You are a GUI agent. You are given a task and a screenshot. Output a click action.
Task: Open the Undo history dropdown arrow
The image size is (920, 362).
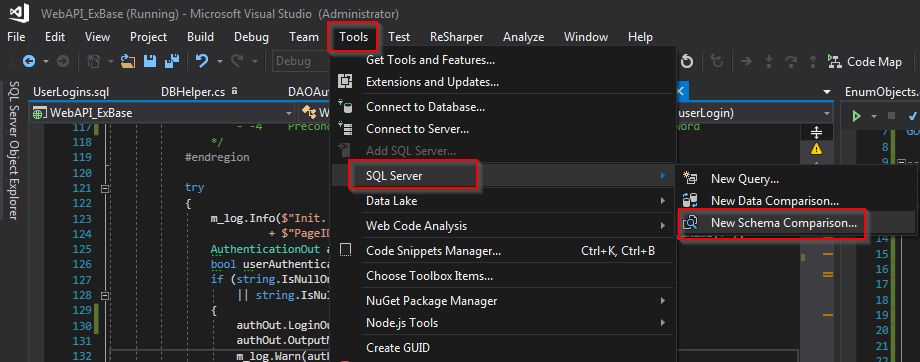pos(219,61)
